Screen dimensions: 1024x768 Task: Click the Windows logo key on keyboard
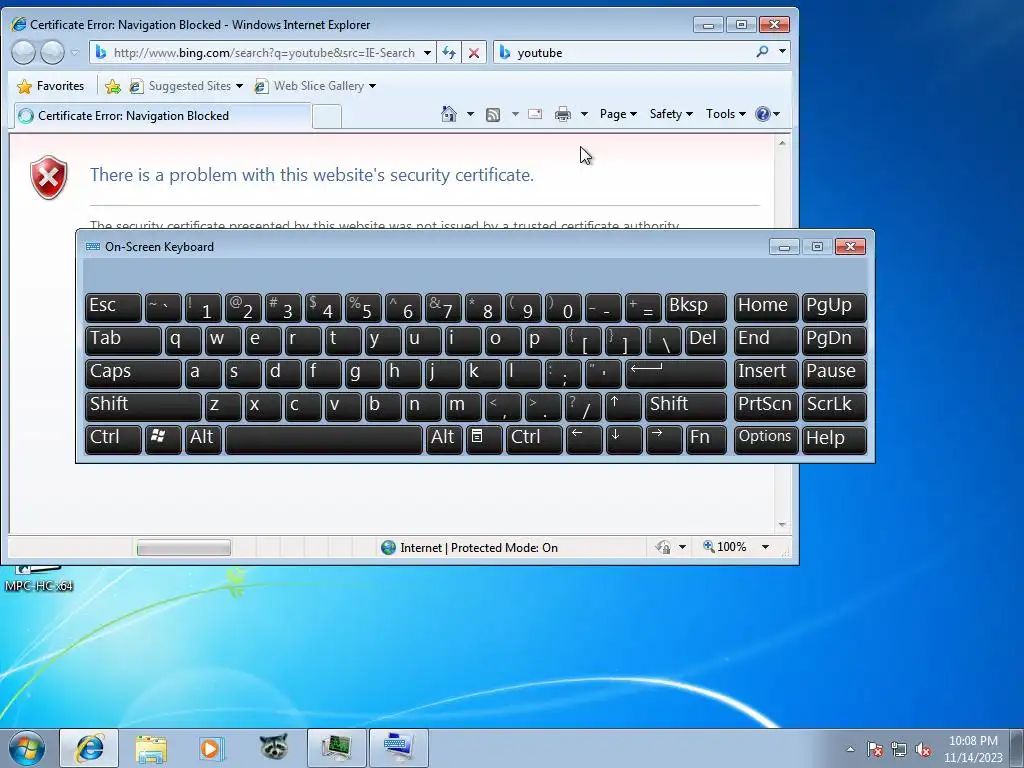pyautogui.click(x=163, y=439)
